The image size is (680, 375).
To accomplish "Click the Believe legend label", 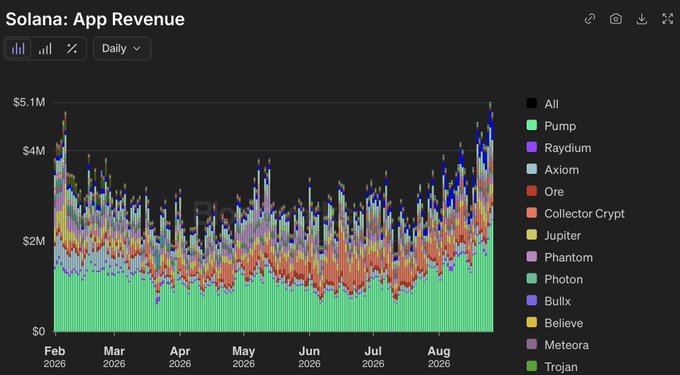I will [x=564, y=323].
